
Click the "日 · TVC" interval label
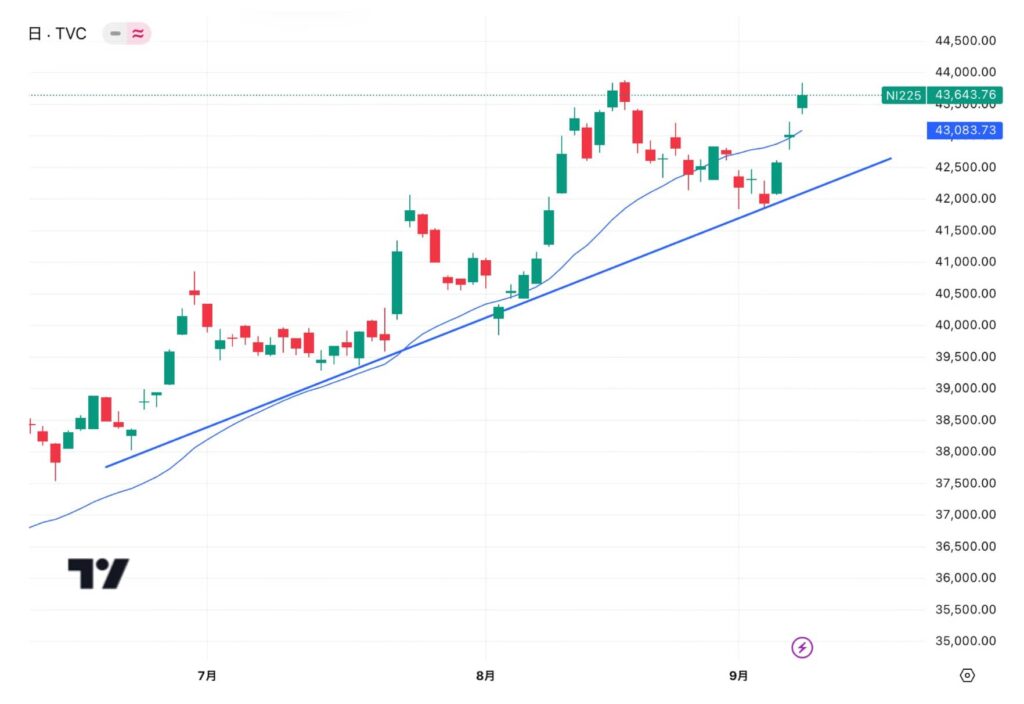(x=57, y=33)
